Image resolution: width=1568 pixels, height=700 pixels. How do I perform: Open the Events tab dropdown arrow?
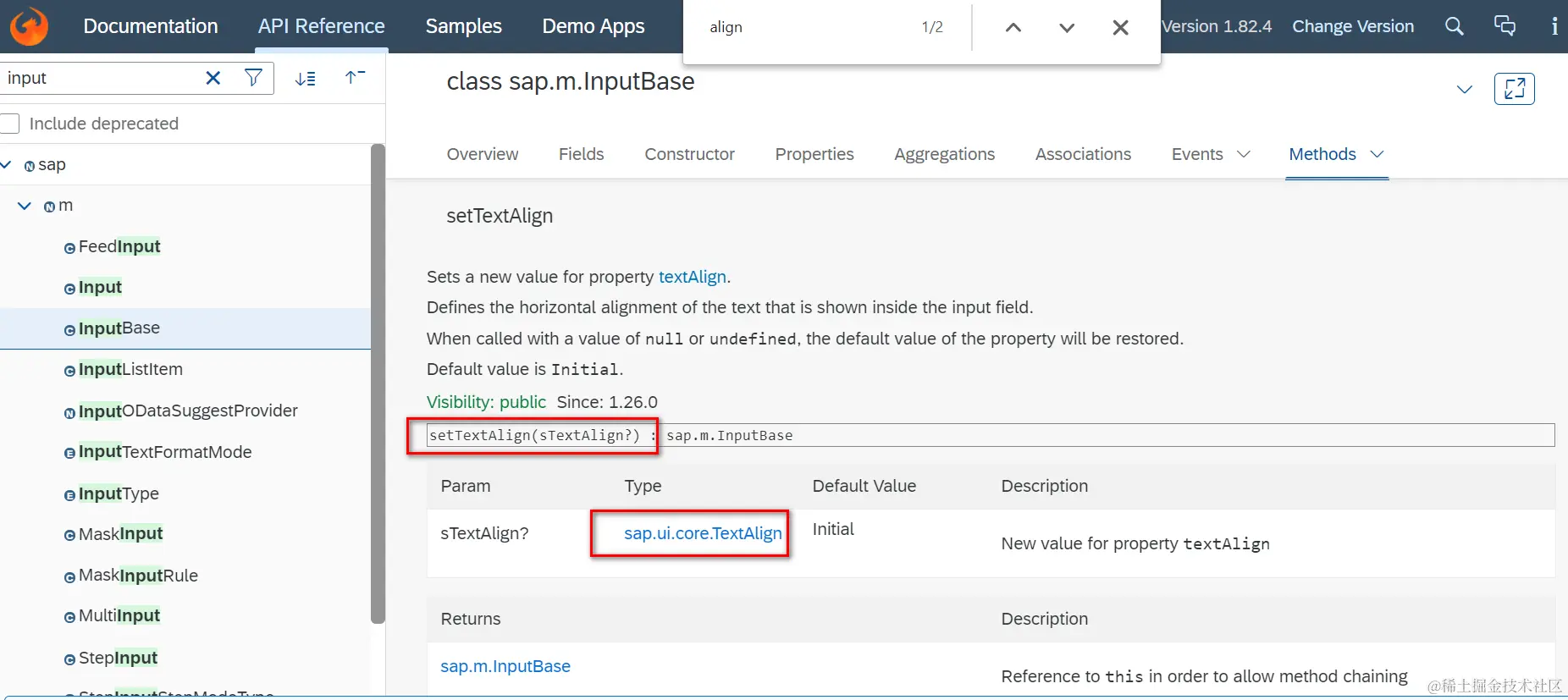[1244, 154]
